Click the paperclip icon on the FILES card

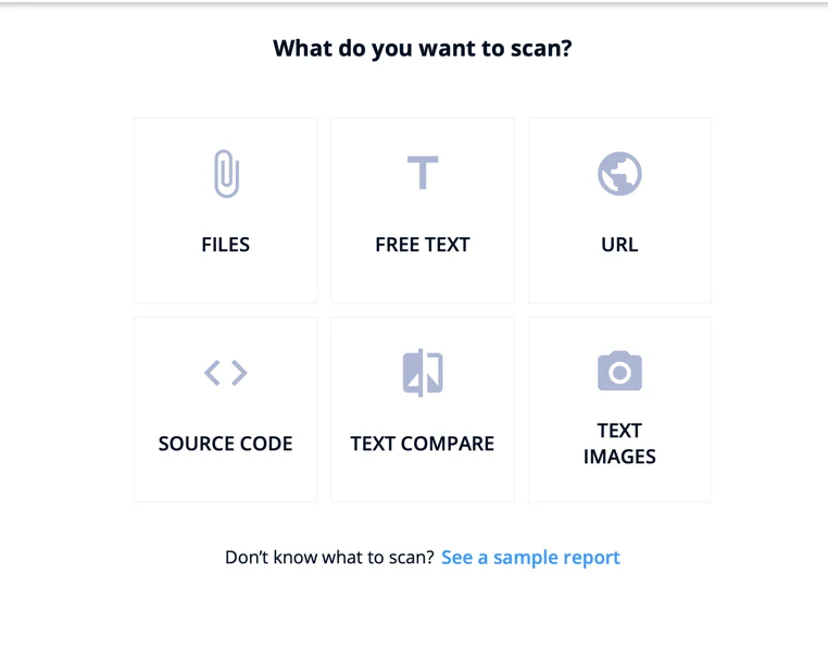pos(225,172)
